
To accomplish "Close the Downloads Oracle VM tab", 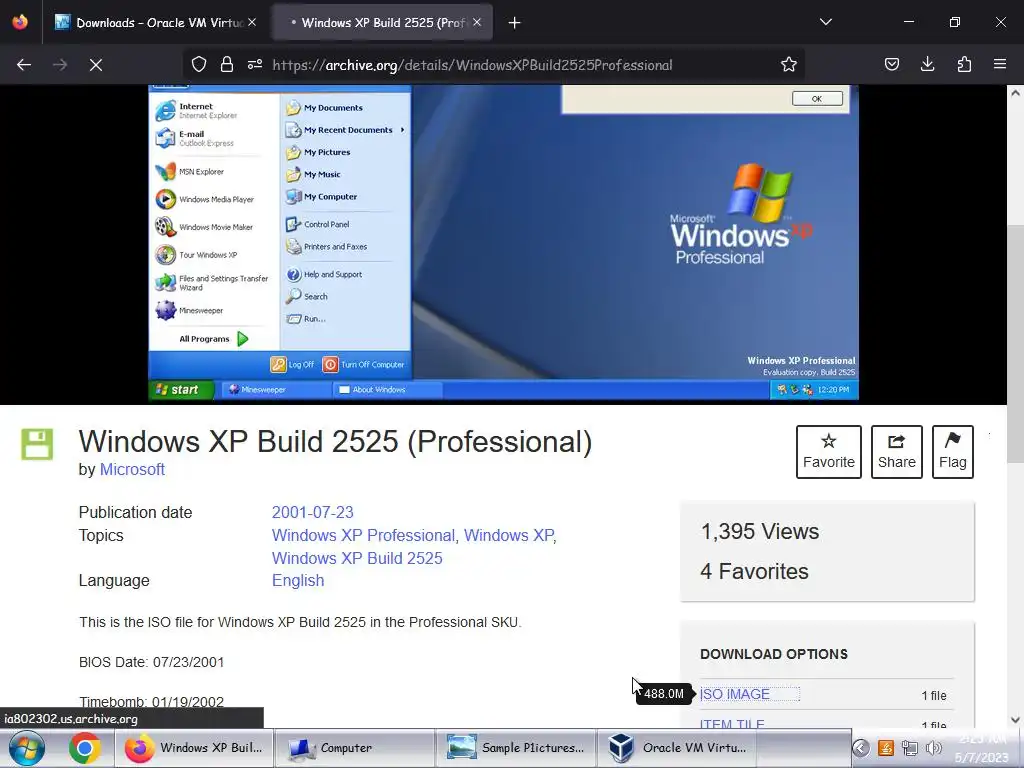I will [252, 22].
